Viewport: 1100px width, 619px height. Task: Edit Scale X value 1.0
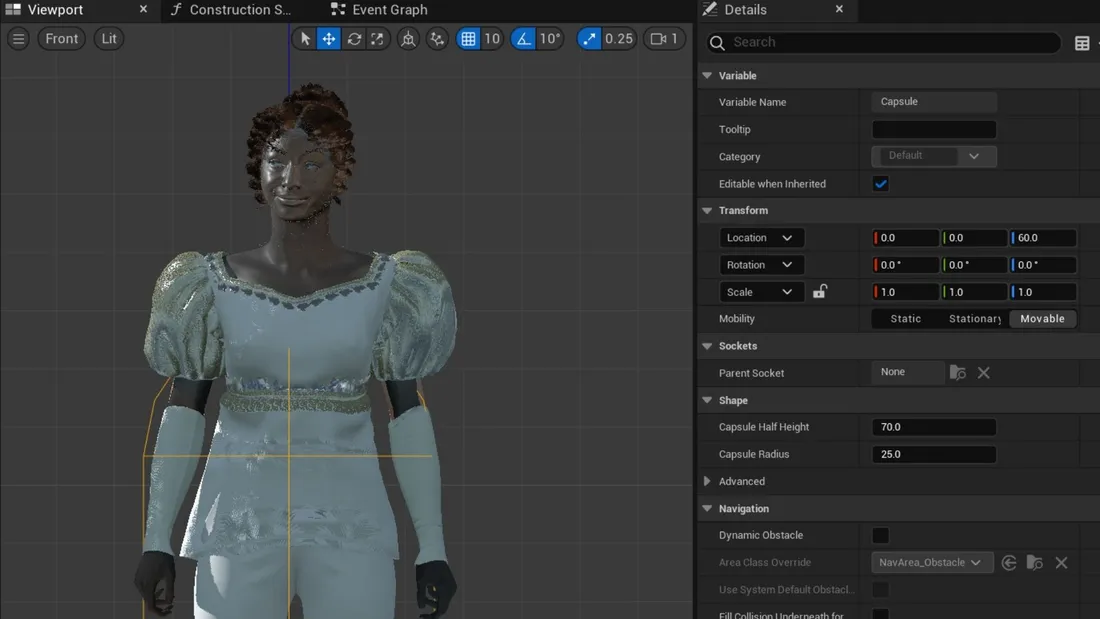click(905, 292)
